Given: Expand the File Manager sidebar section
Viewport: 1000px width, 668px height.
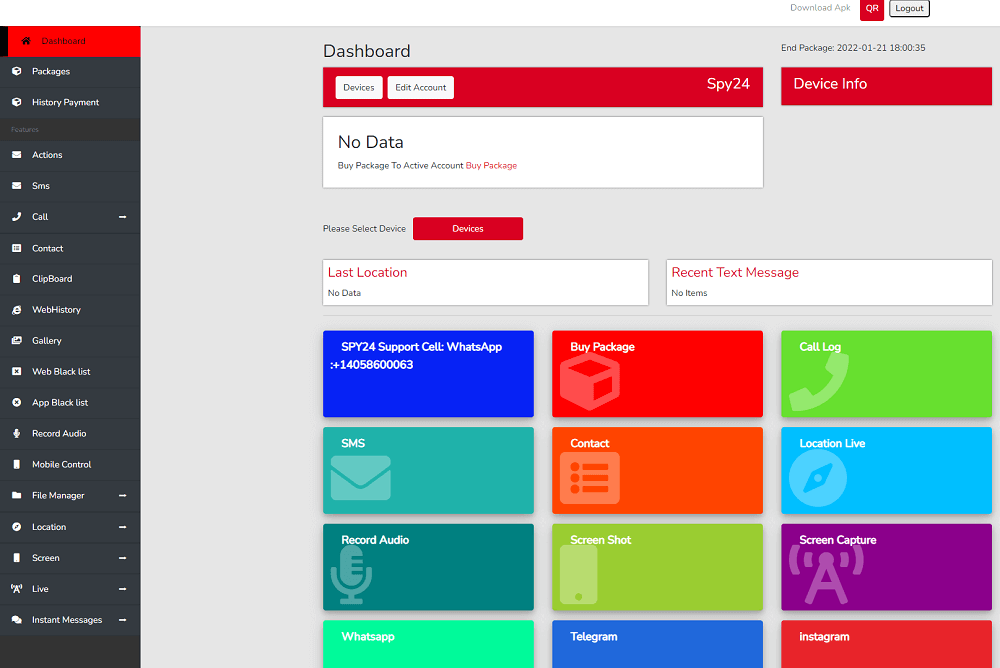Looking at the screenshot, I should point(122,496).
